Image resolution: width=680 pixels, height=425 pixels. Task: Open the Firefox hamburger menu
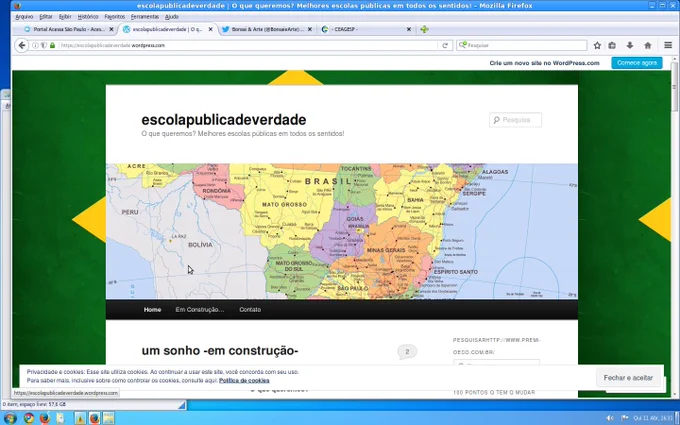(x=668, y=45)
